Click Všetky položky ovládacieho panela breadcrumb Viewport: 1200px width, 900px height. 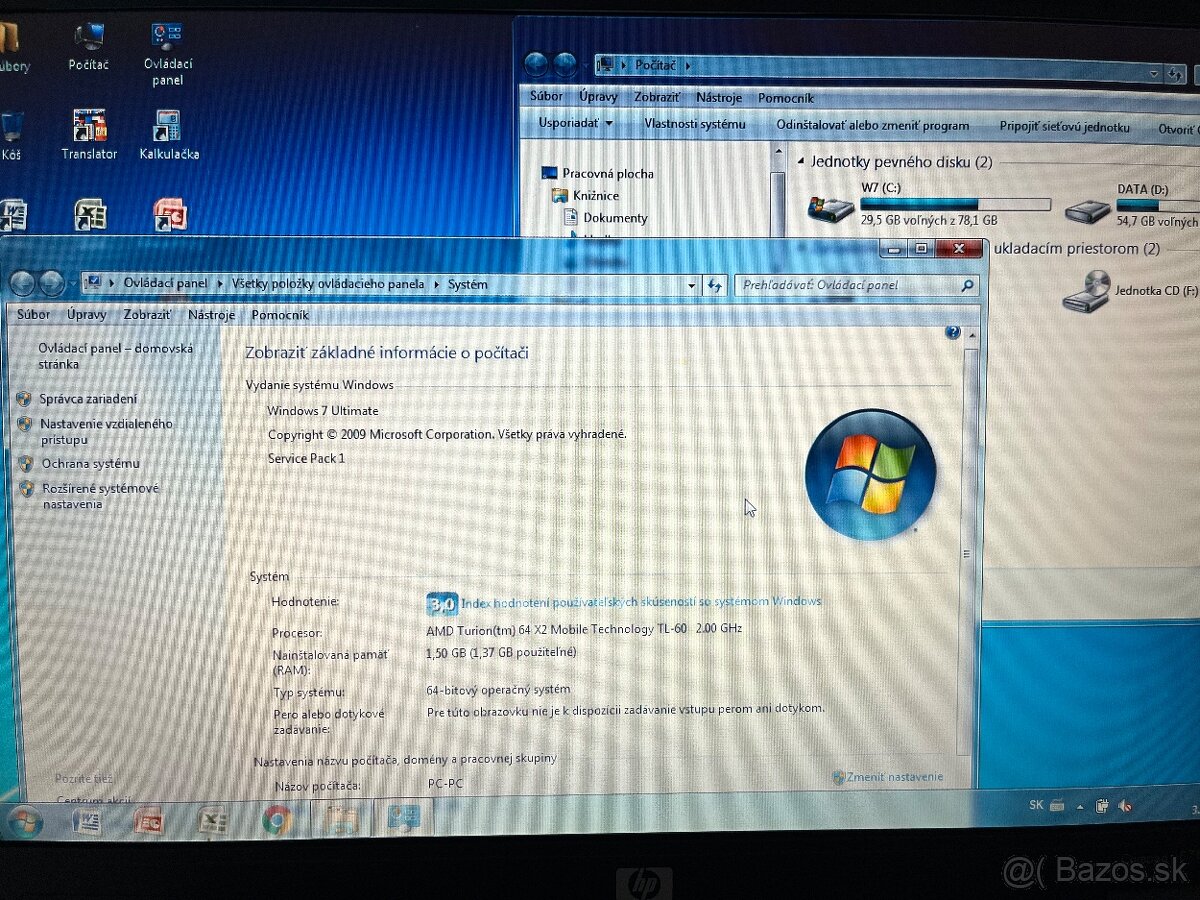point(328,284)
